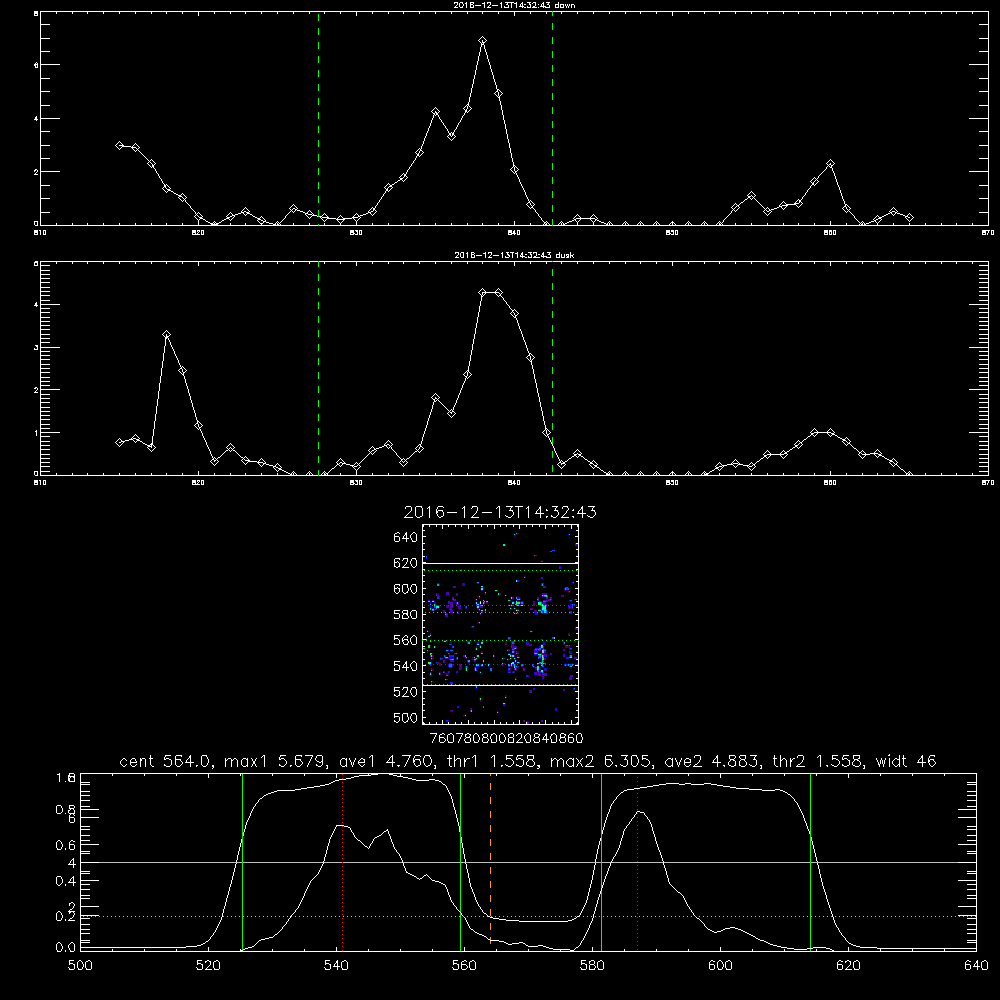Click the 'widt 46' value in the stats header
Screen dimensions: 1000x1000
pos(906,761)
